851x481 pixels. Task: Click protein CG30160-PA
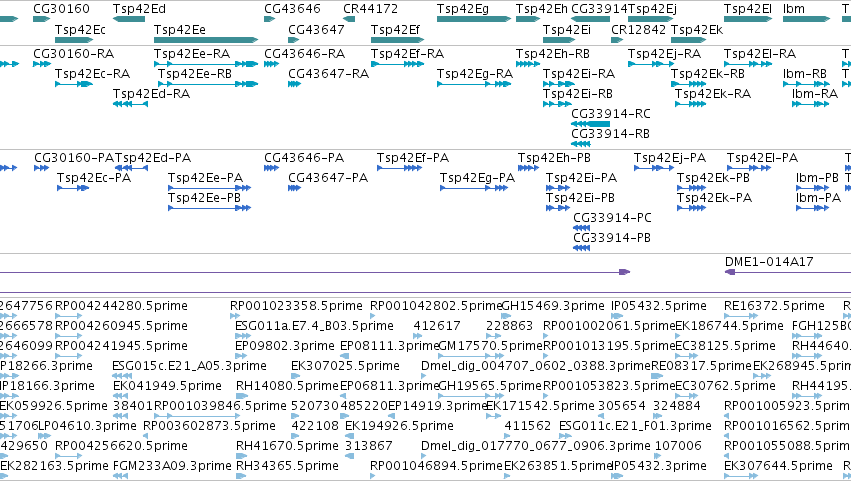pos(74,158)
